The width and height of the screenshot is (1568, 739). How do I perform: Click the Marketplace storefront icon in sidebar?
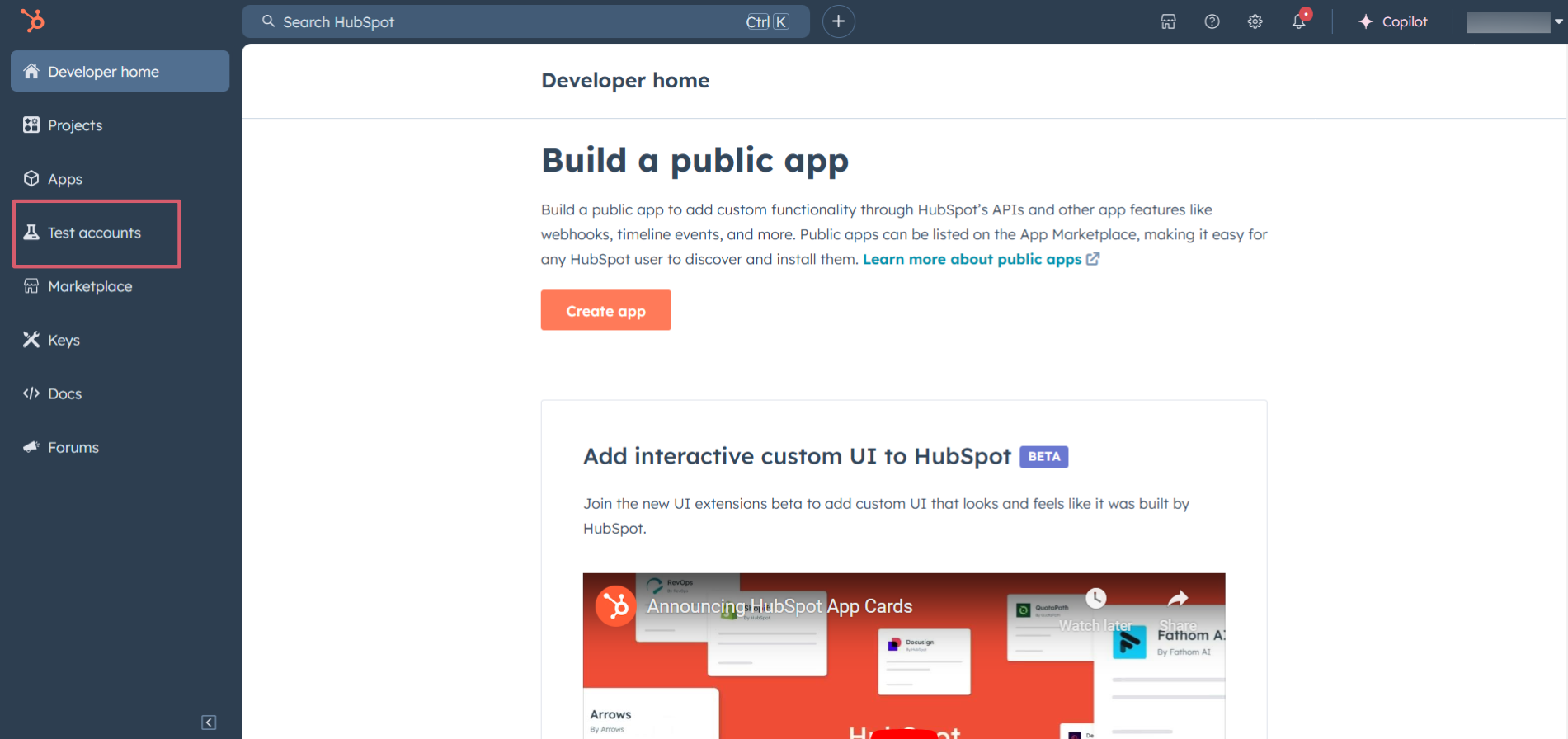(31, 285)
